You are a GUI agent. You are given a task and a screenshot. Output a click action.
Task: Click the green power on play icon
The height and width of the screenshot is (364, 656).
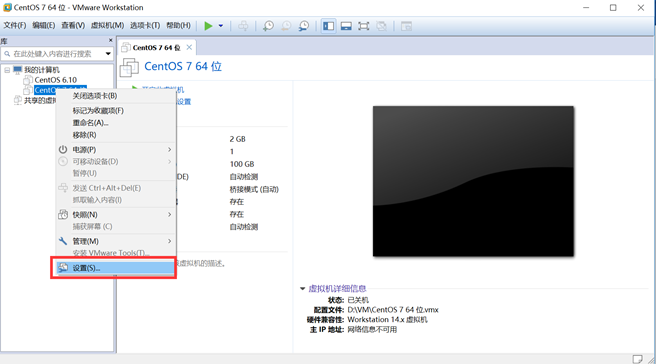pos(208,26)
